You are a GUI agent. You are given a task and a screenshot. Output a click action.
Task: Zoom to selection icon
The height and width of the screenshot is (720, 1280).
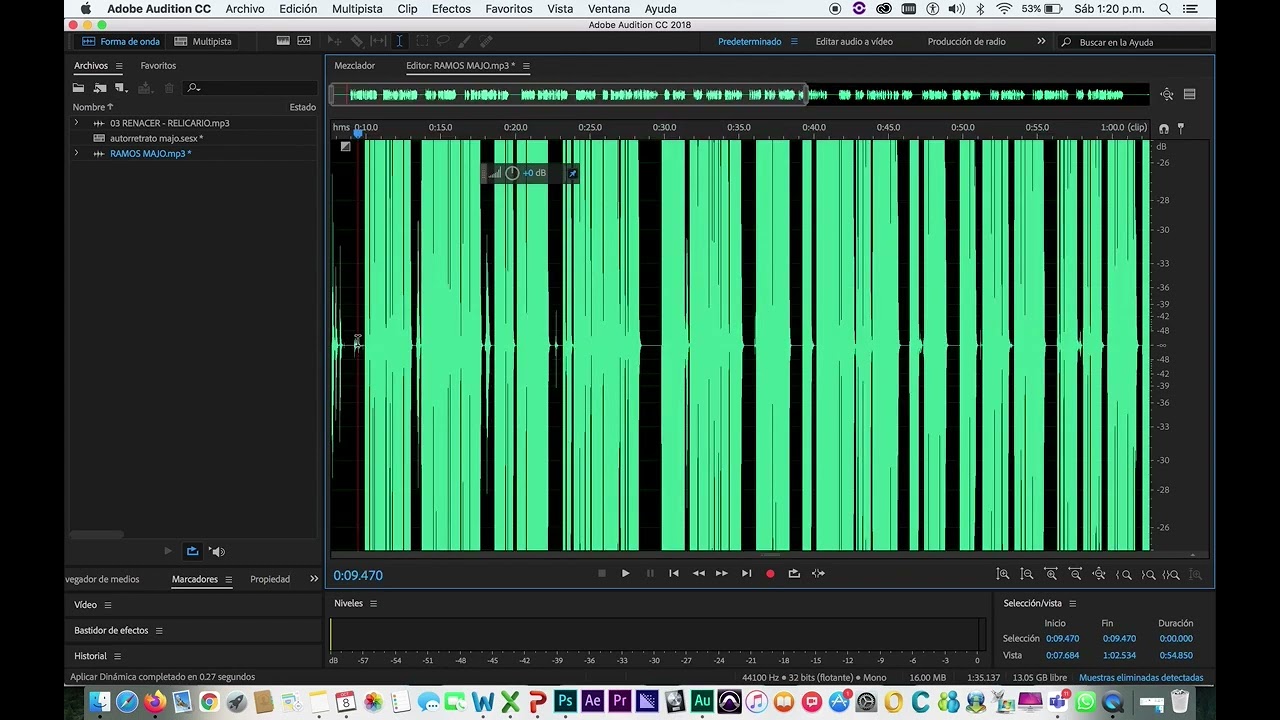[1172, 574]
